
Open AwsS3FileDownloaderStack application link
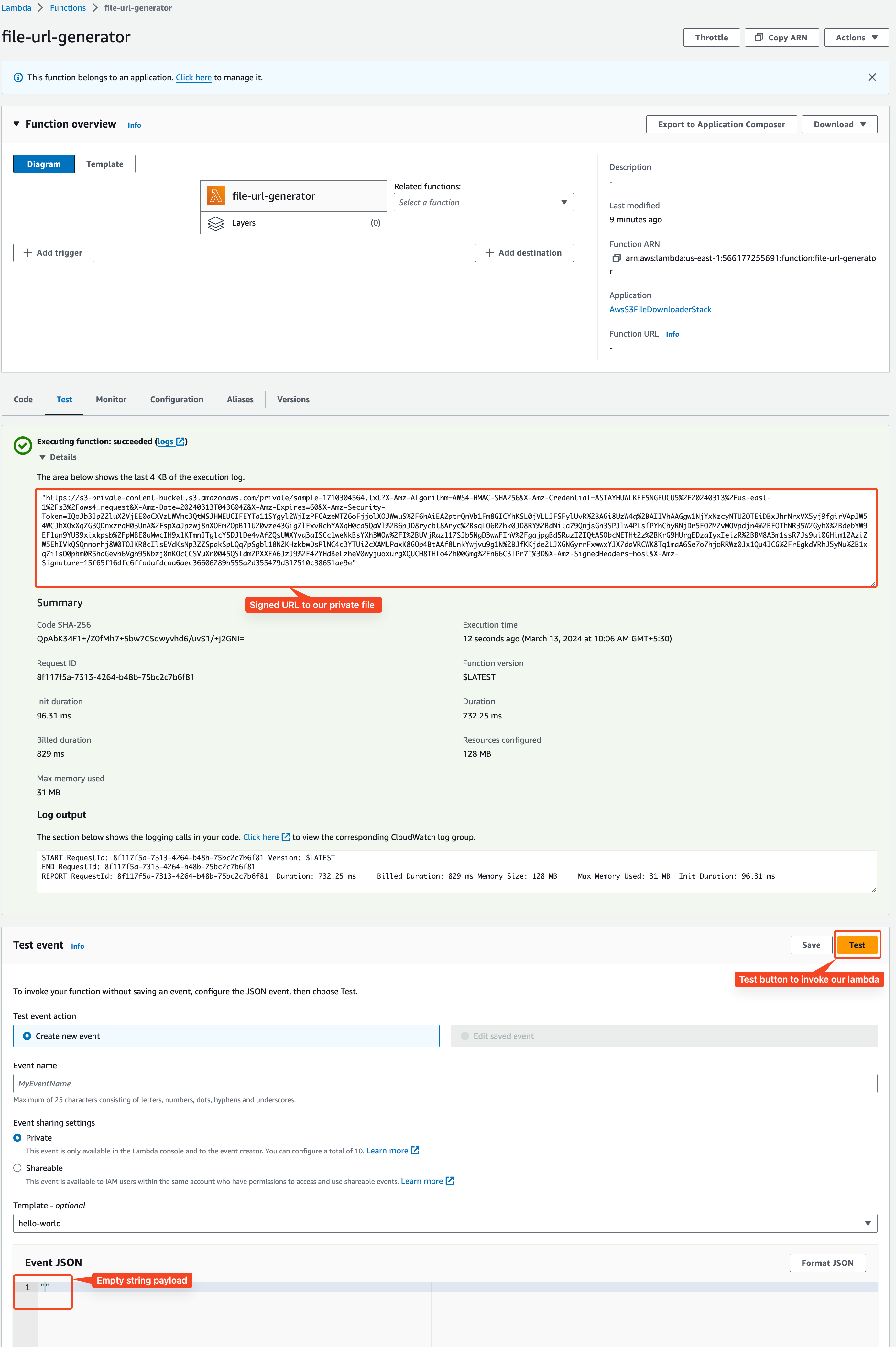[x=660, y=309]
